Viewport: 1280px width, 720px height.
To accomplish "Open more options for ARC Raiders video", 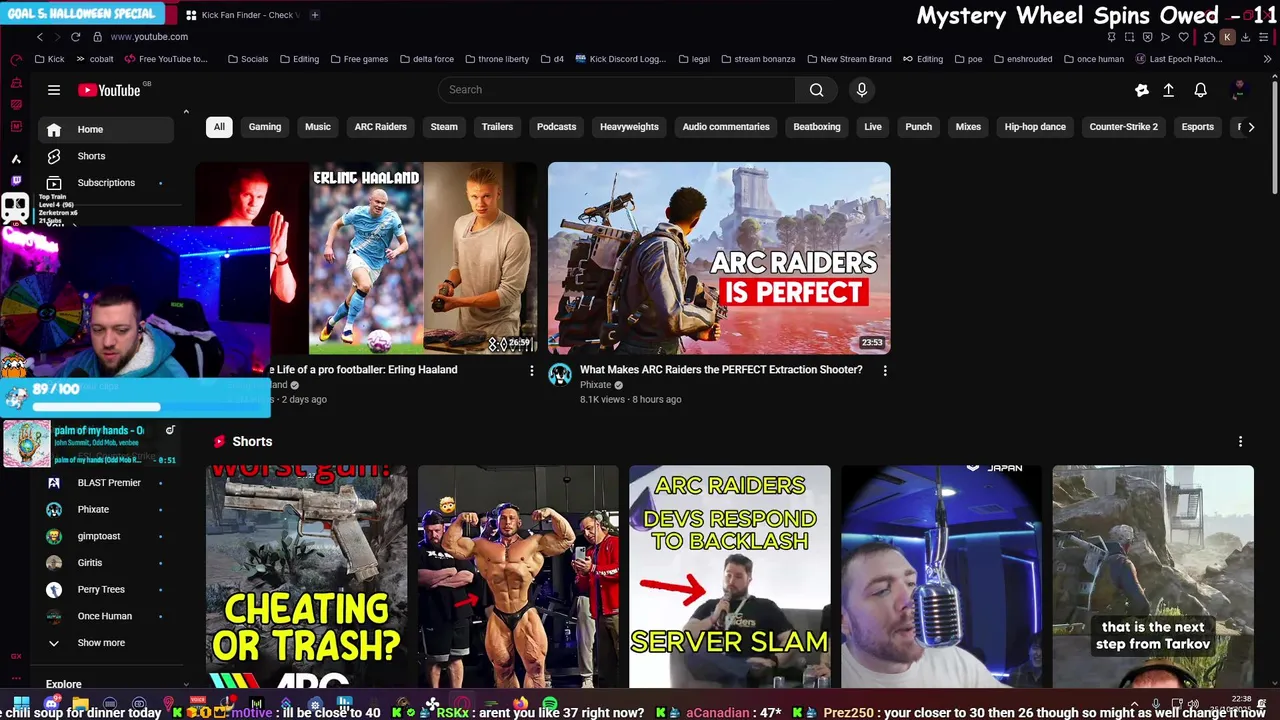I will point(884,371).
